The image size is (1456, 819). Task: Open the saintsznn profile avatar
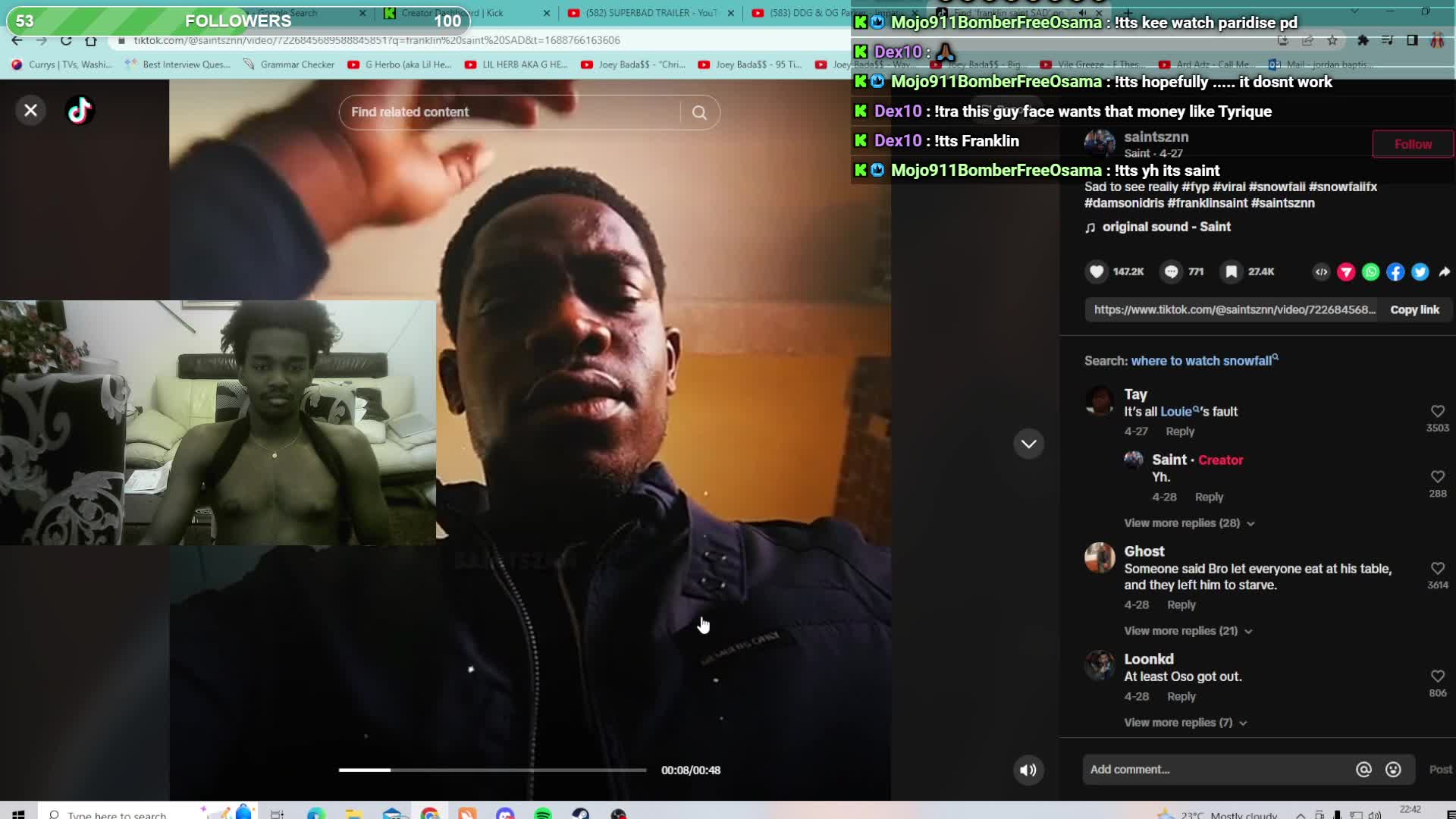[1100, 143]
